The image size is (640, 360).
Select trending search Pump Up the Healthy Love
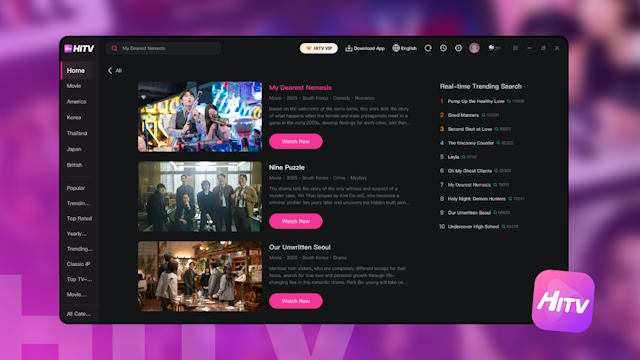476,101
